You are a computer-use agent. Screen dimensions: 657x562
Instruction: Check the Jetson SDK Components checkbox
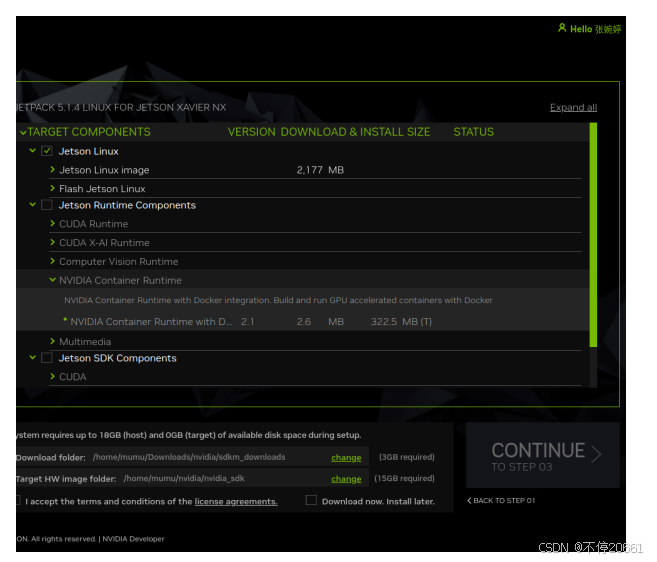[47, 358]
